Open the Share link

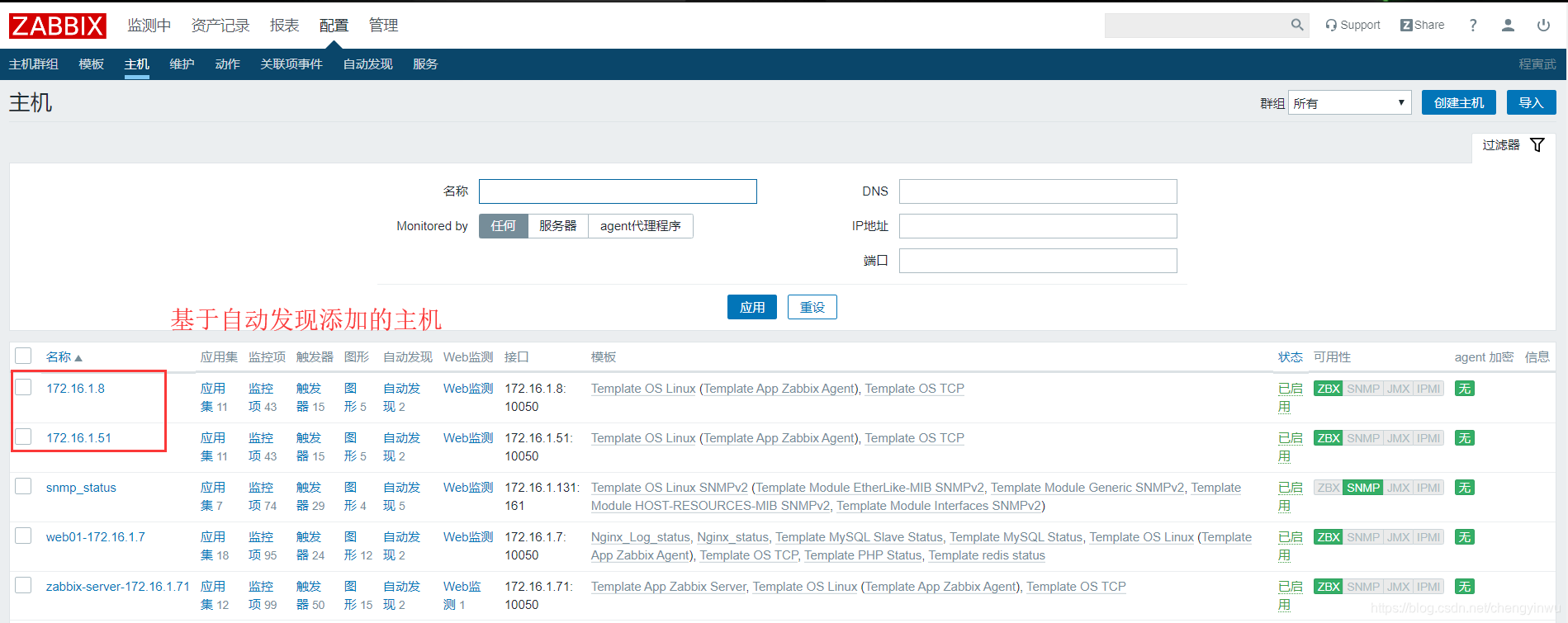click(x=1422, y=25)
